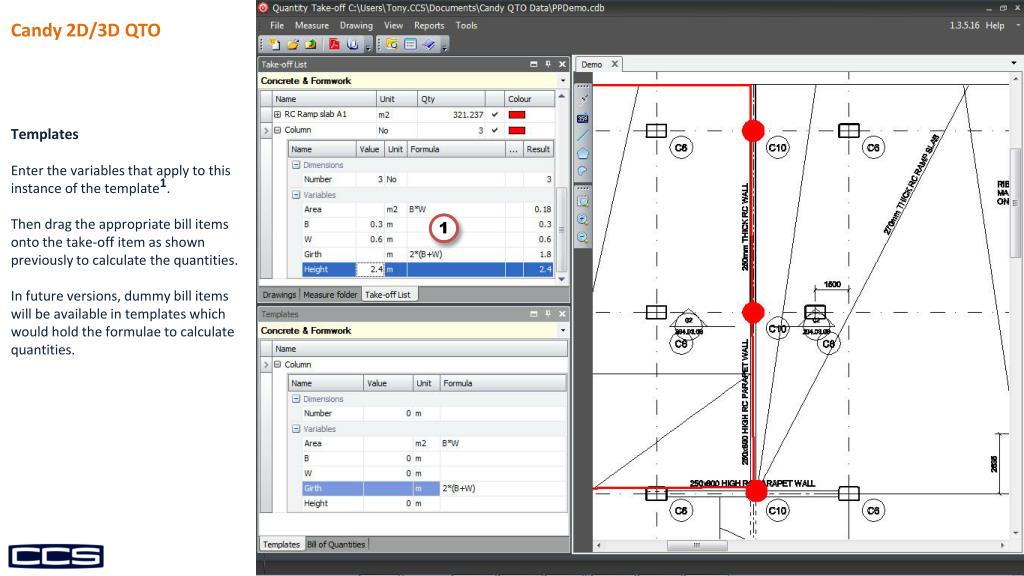Close the Templates panel
The width and height of the screenshot is (1024, 576).
coord(562,314)
